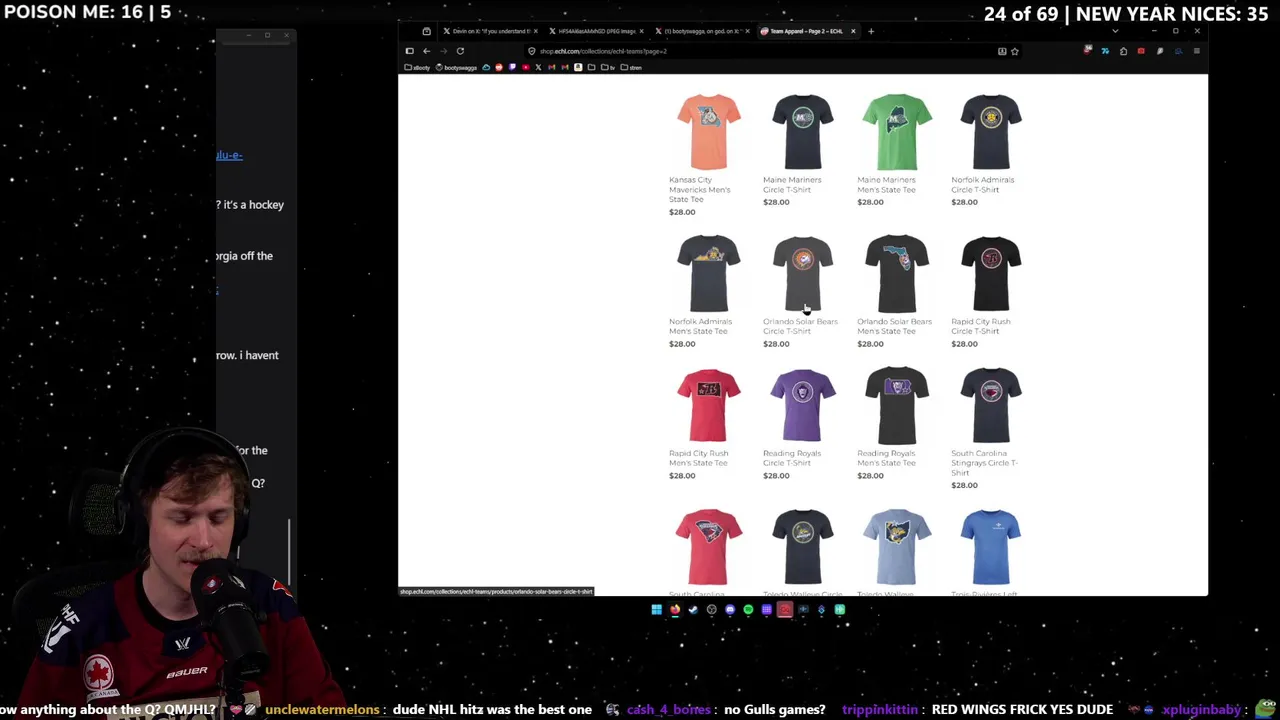
Task: Go back using the browser back arrow
Action: tap(426, 51)
